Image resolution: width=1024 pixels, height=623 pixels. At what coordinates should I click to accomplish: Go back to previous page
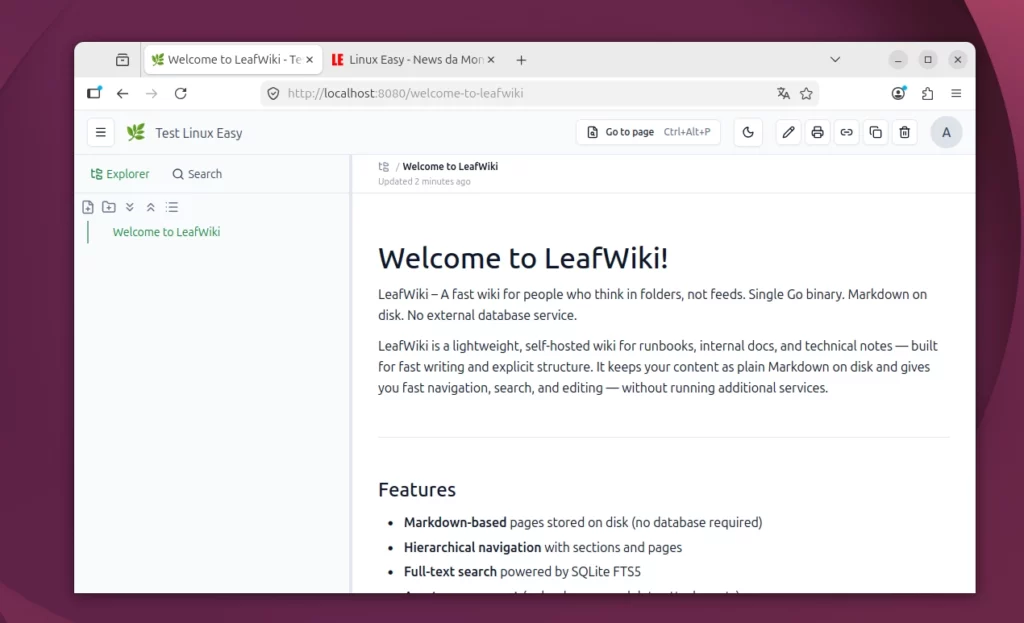pos(122,93)
